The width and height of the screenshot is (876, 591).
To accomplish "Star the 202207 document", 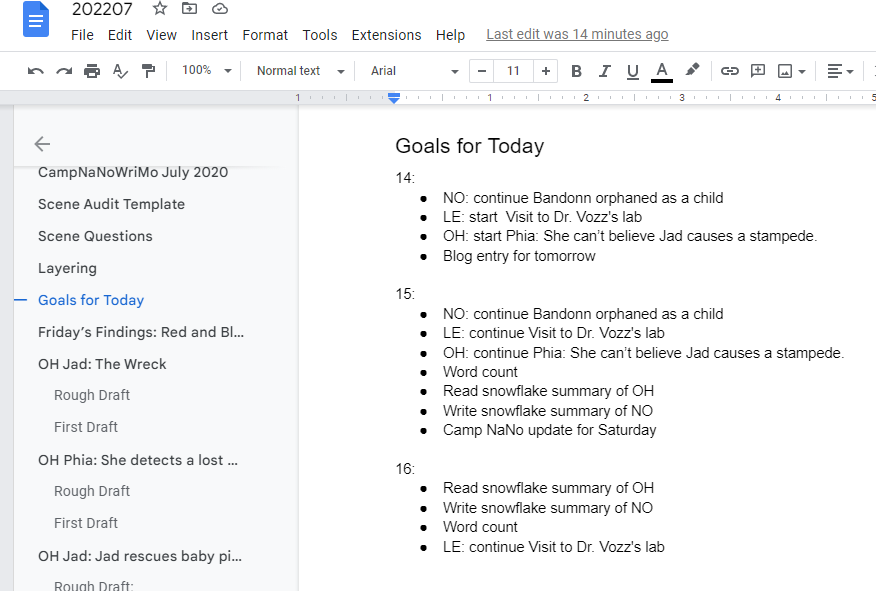I will coord(160,9).
